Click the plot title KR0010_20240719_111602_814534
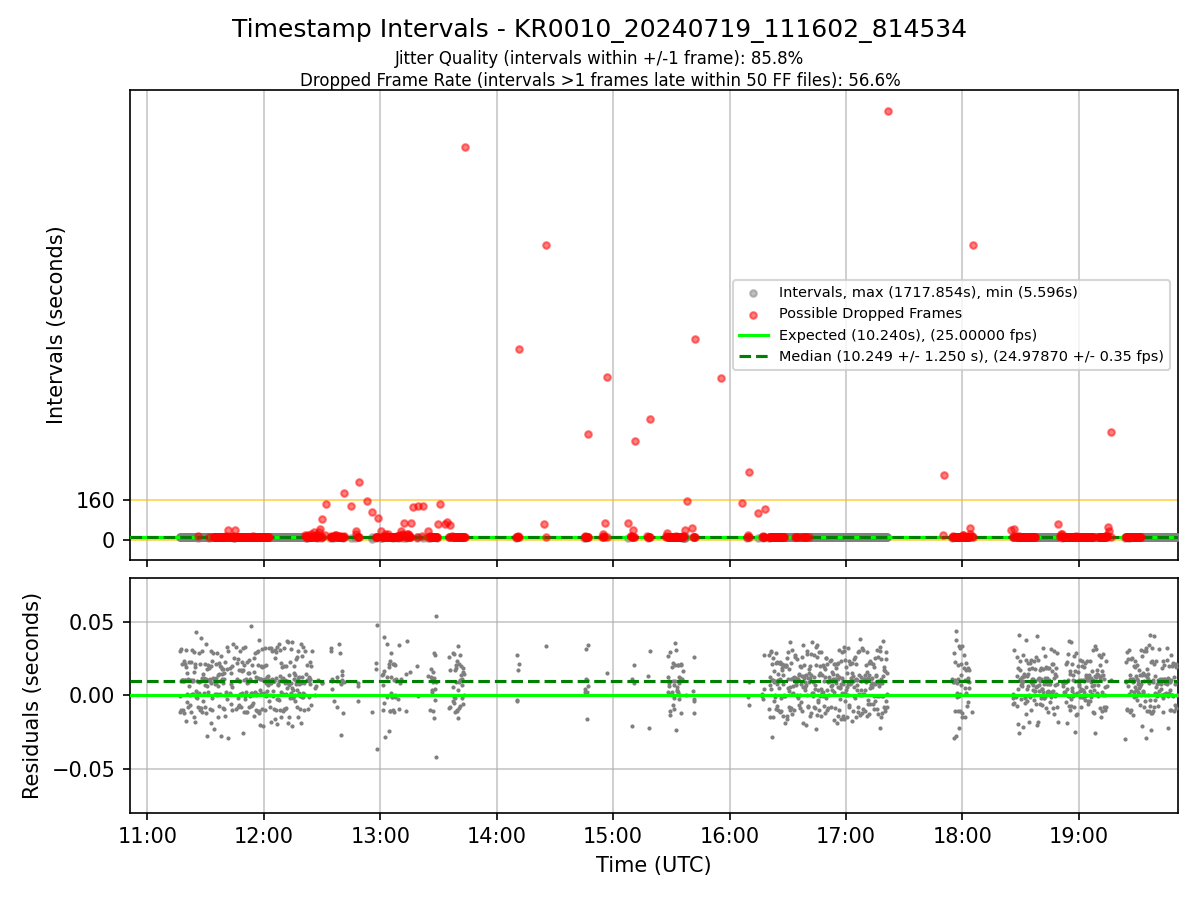 (x=599, y=29)
